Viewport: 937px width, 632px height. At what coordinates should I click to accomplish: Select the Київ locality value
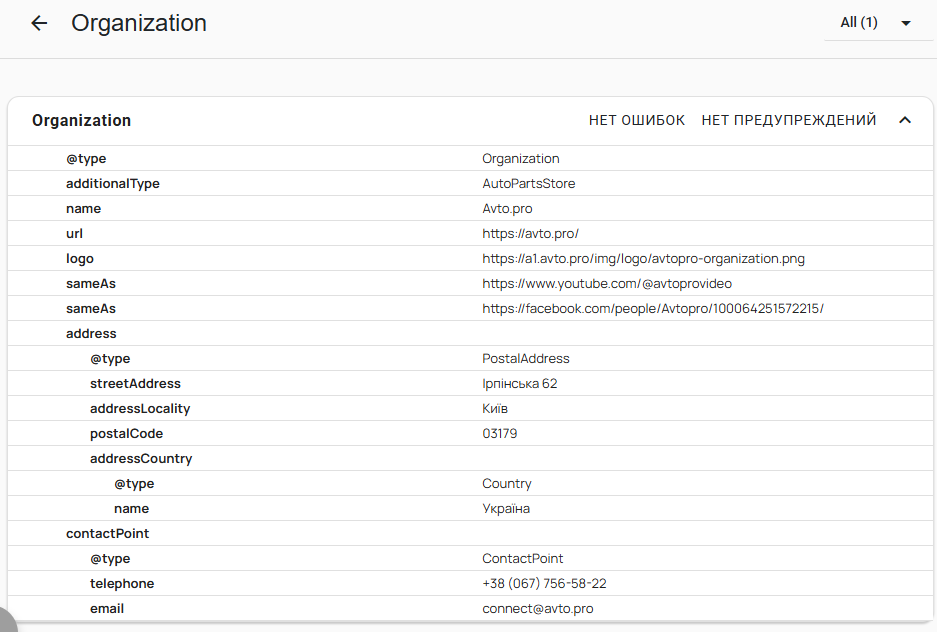pyautogui.click(x=495, y=409)
